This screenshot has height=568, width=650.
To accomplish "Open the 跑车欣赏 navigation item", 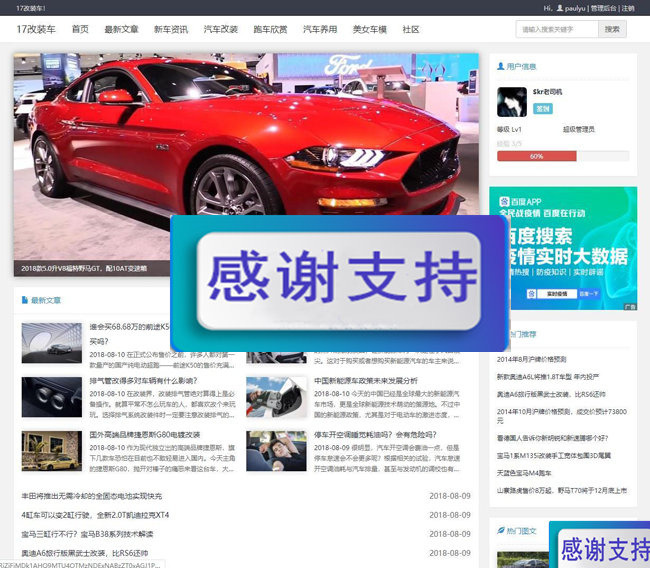I will [270, 29].
